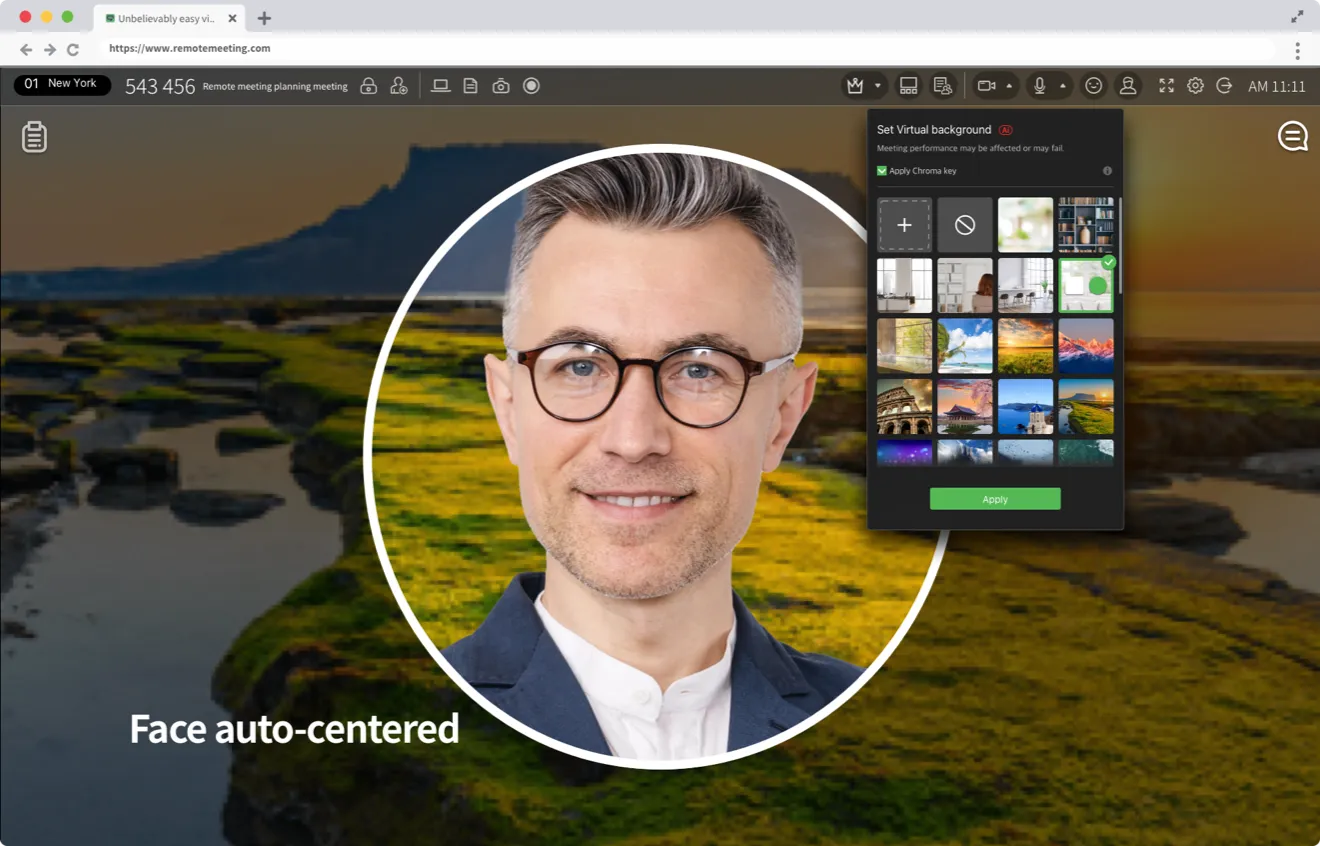Open a new browser tab
1320x846 pixels.
(264, 18)
